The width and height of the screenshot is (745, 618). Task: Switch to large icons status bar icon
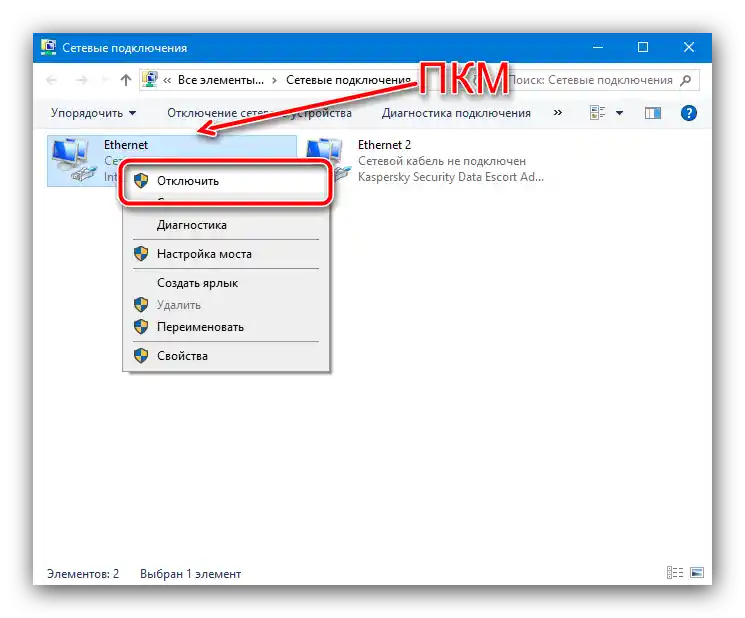[x=697, y=572]
